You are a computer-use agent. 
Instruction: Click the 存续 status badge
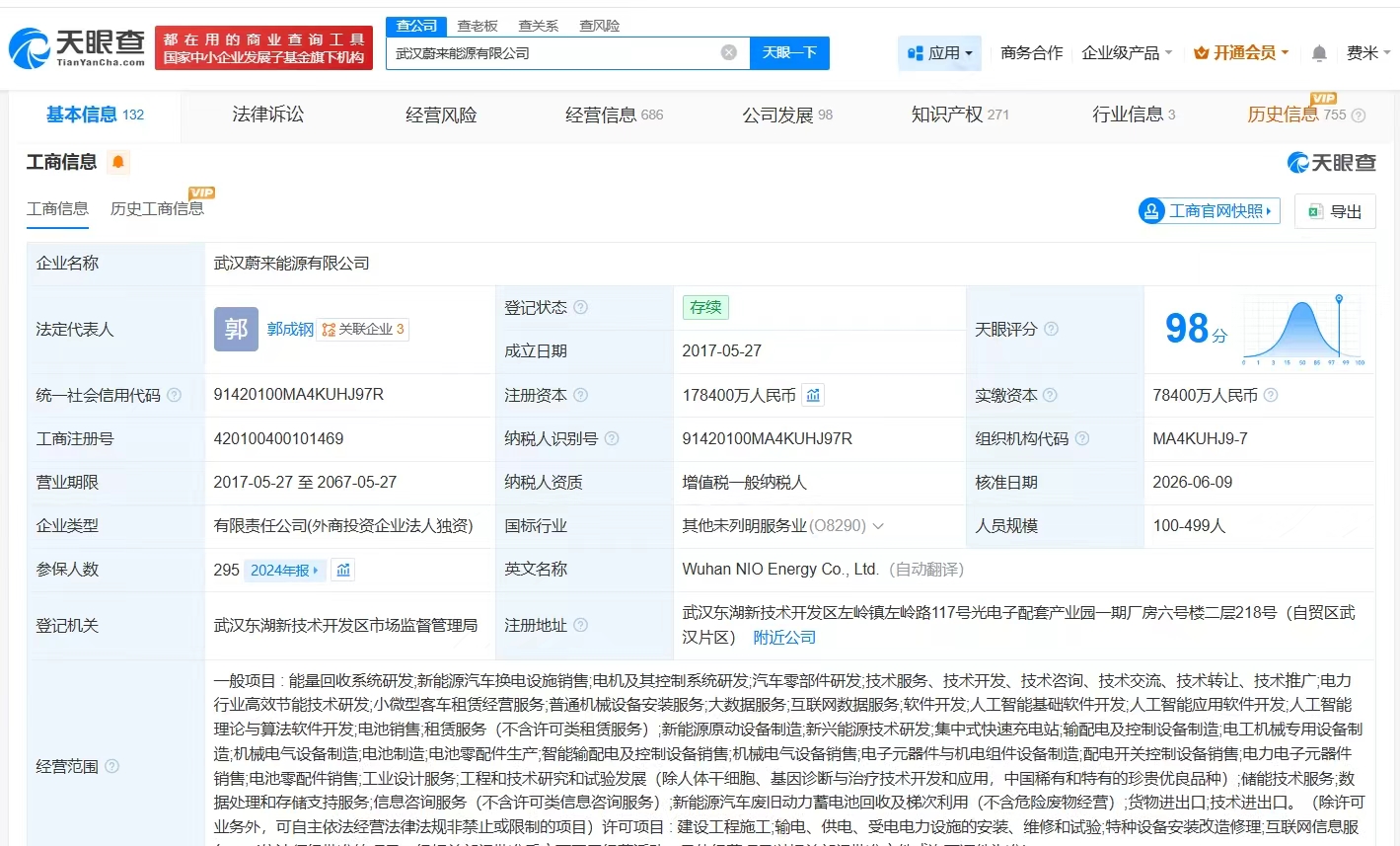click(705, 307)
